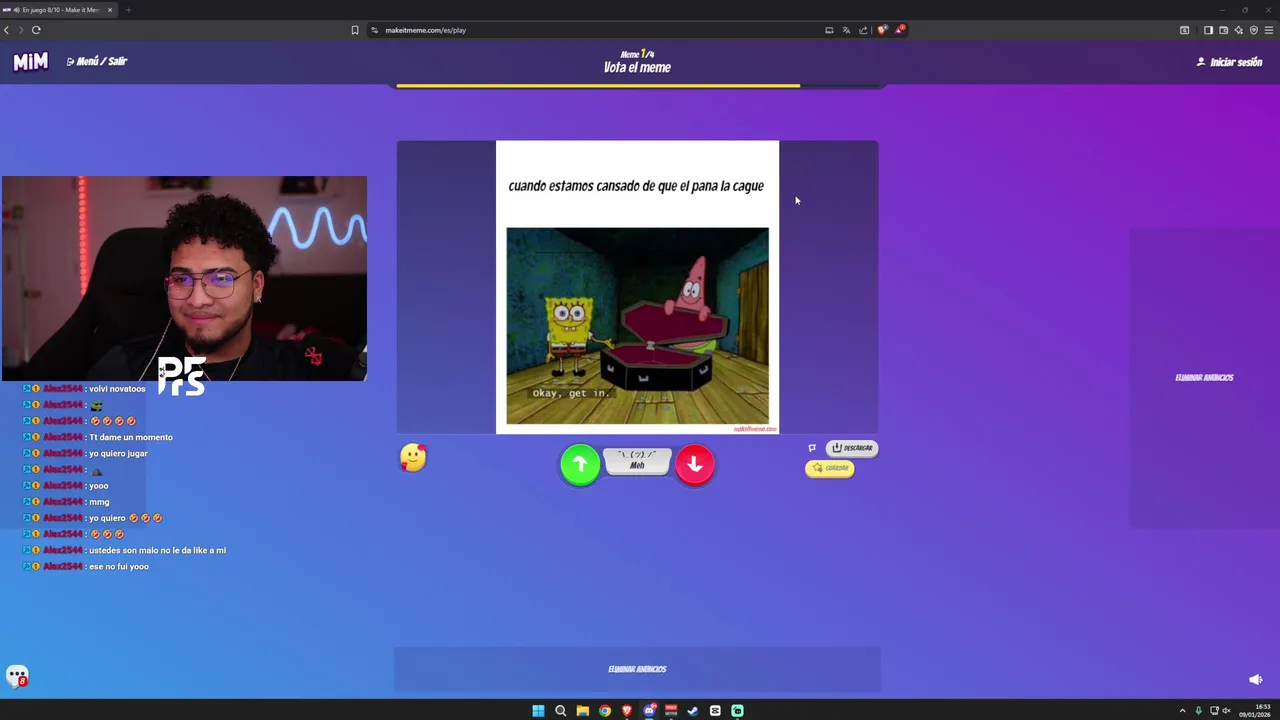Open Brave Rewards triangle icon

tap(899, 30)
